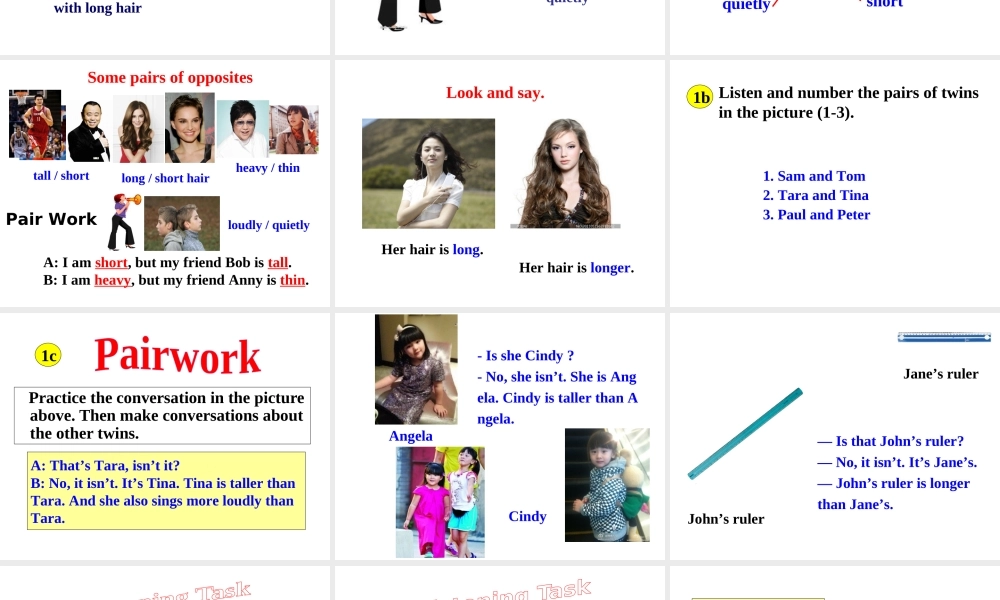
Task: Click the cartoon trumpet player figure
Action: point(122,222)
